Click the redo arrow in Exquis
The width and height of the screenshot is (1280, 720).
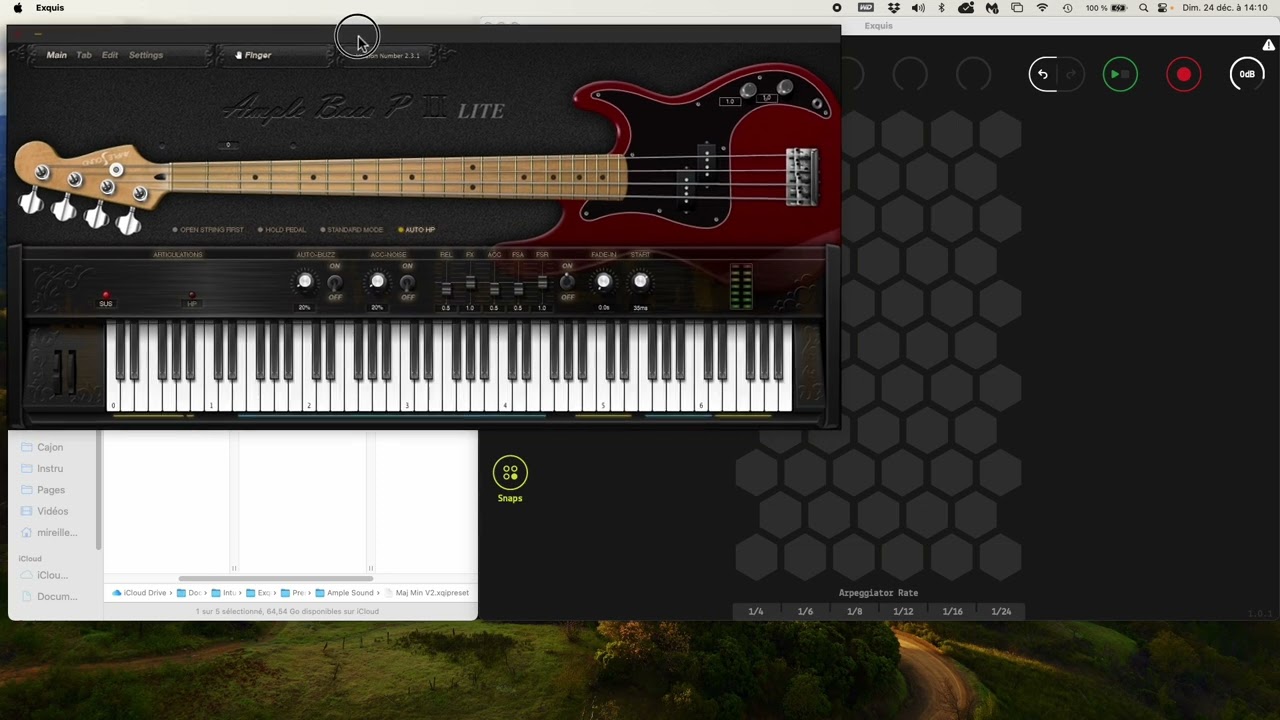(x=1070, y=74)
